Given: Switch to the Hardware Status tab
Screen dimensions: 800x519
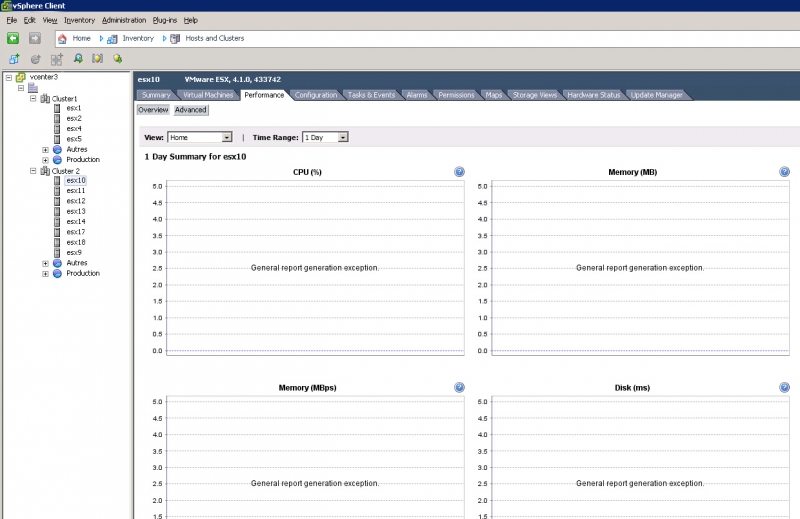Looking at the screenshot, I should pos(593,95).
